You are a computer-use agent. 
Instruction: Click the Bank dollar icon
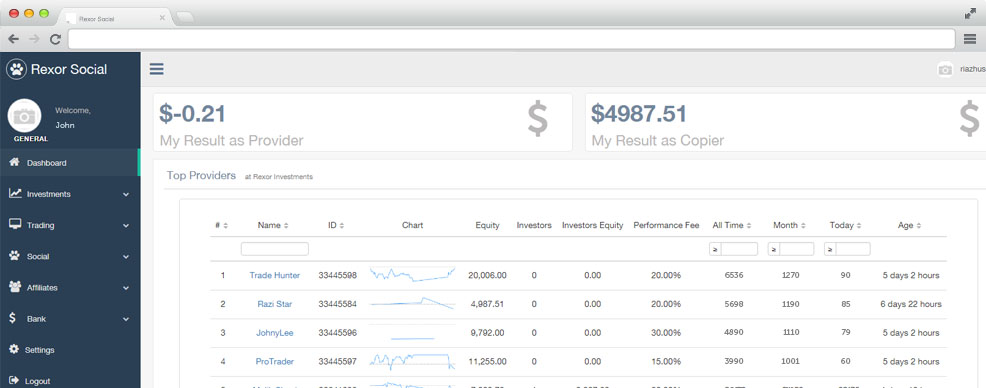coord(13,318)
